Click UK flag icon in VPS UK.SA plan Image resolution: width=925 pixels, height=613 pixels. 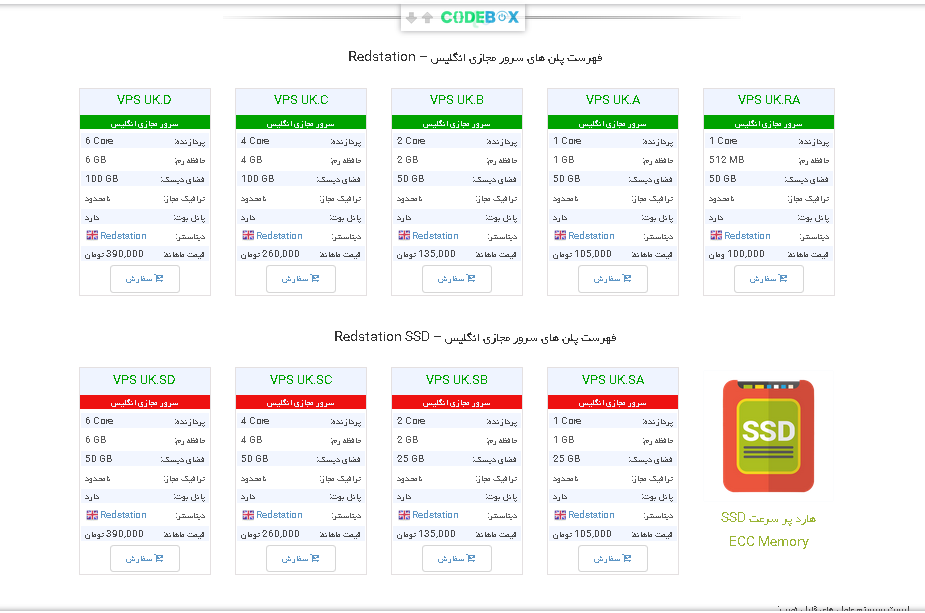pos(560,514)
